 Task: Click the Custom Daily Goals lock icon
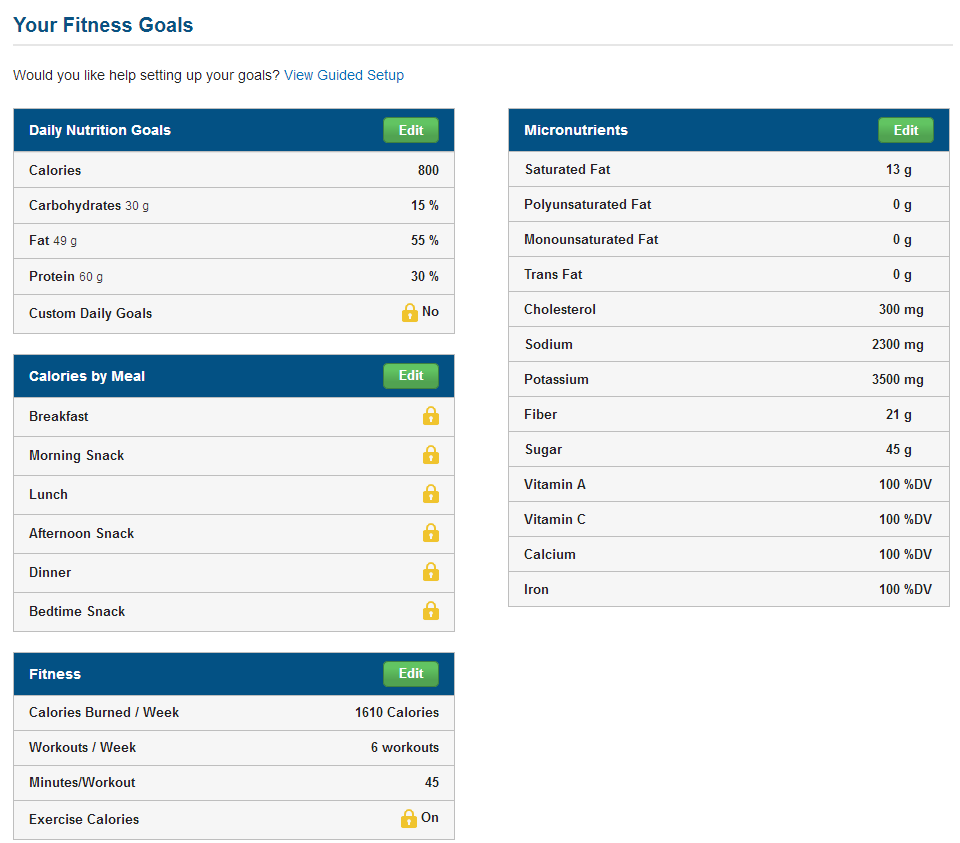(410, 313)
